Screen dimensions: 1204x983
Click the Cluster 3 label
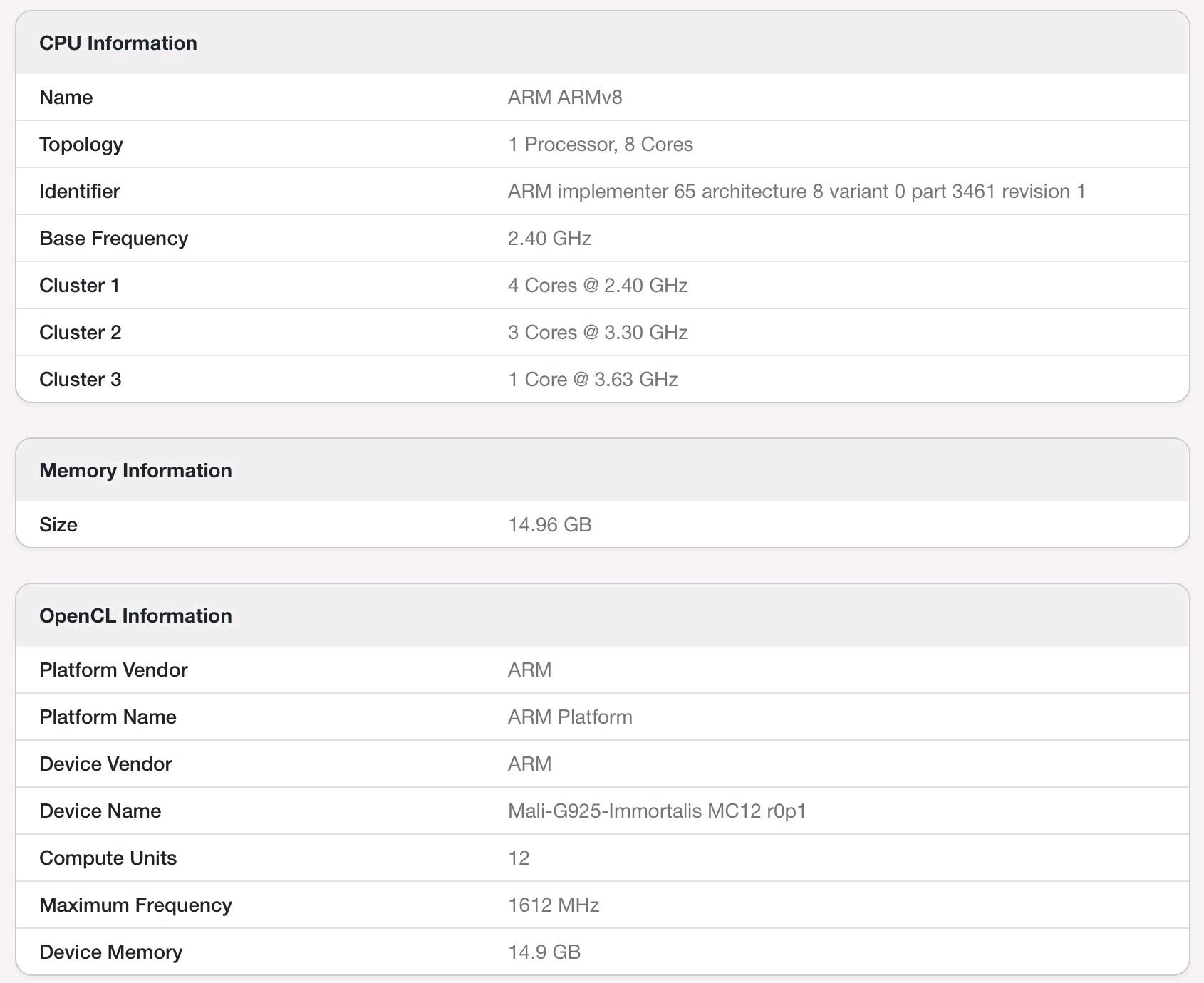click(81, 379)
